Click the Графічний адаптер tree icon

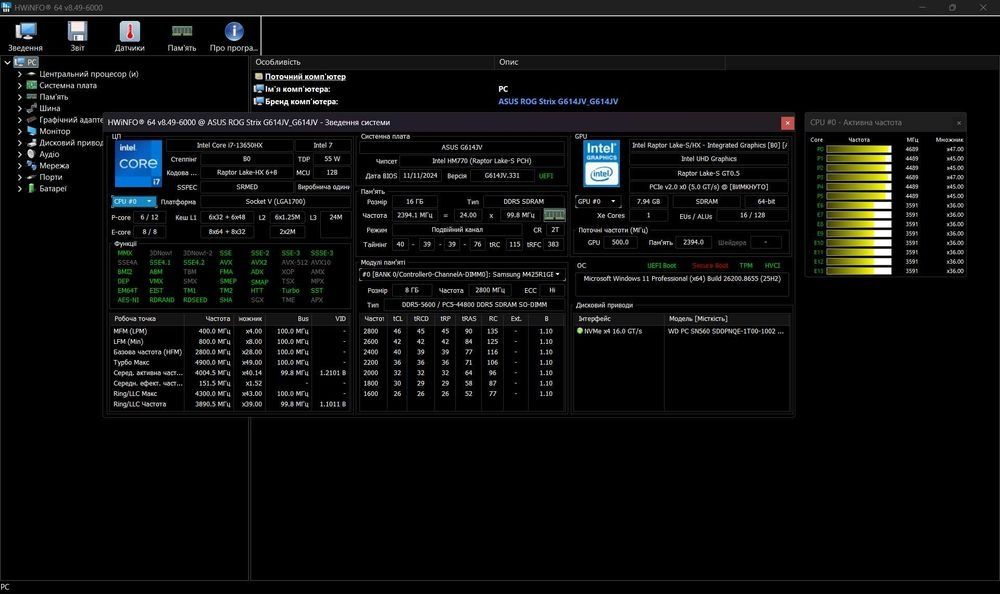(31, 120)
